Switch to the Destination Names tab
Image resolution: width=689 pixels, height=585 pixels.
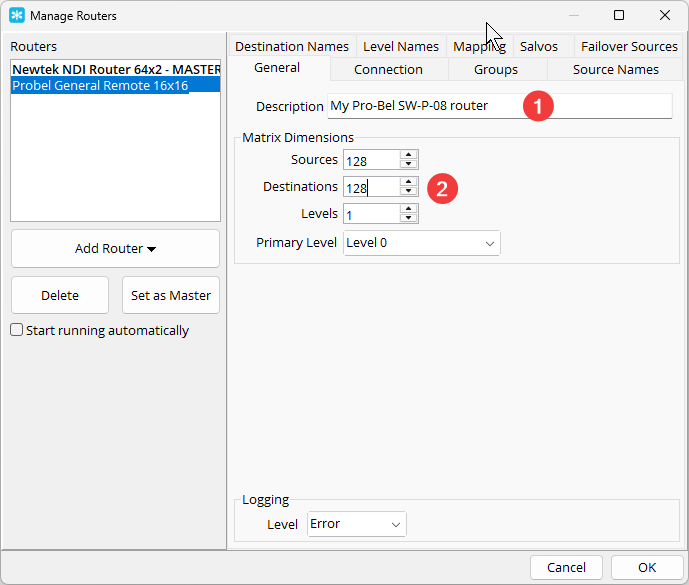tap(292, 46)
